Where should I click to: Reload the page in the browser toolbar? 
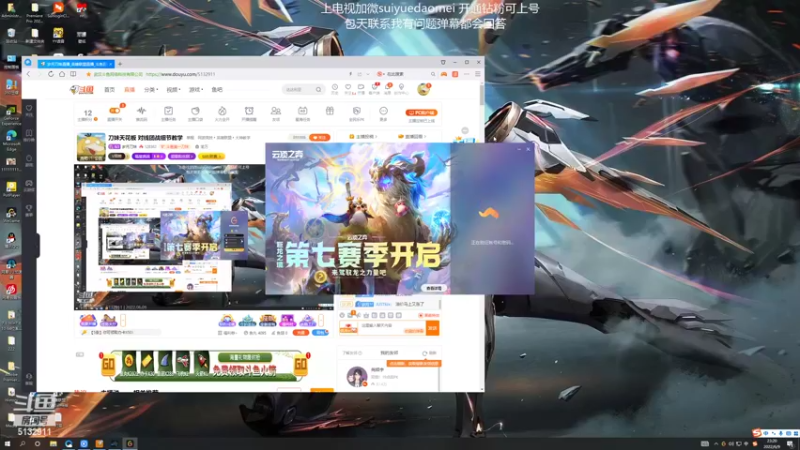coord(51,74)
